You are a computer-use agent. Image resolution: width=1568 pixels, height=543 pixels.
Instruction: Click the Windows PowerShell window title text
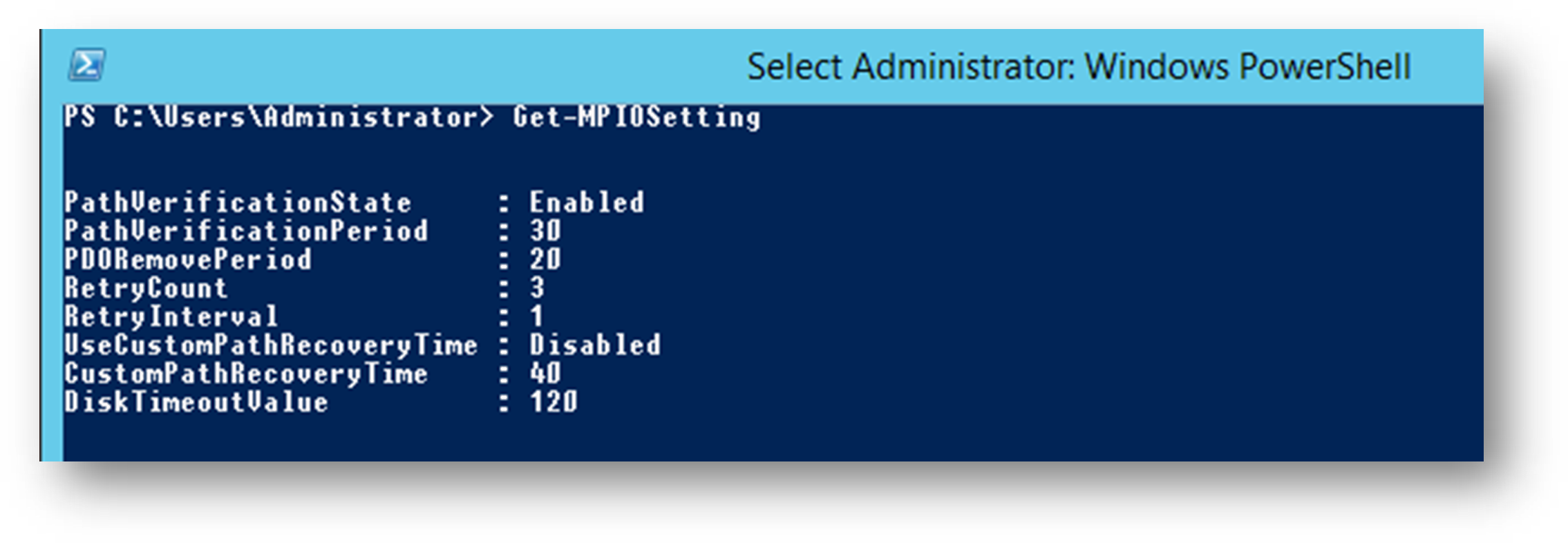click(1078, 67)
